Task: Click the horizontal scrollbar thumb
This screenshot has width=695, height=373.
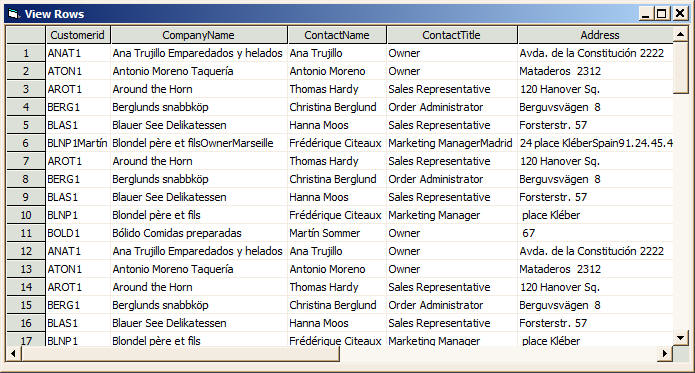Action: click(180, 354)
